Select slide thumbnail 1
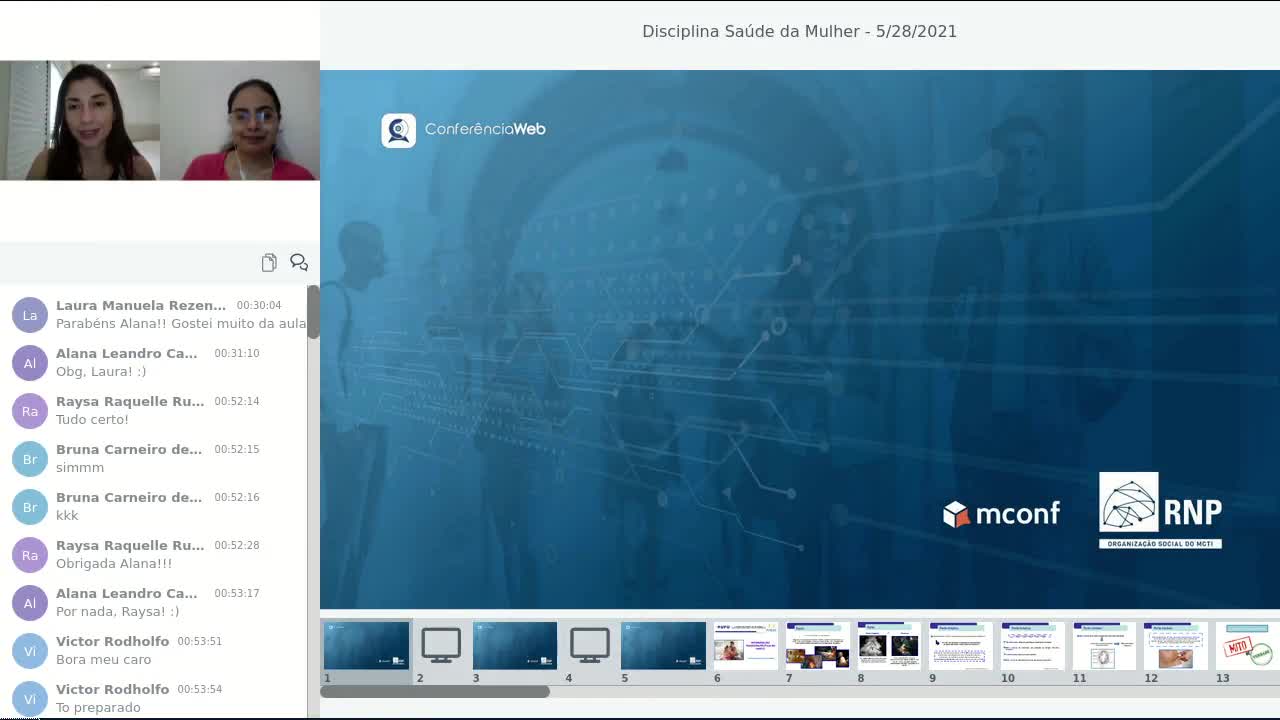Image resolution: width=1280 pixels, height=720 pixels. pos(366,645)
